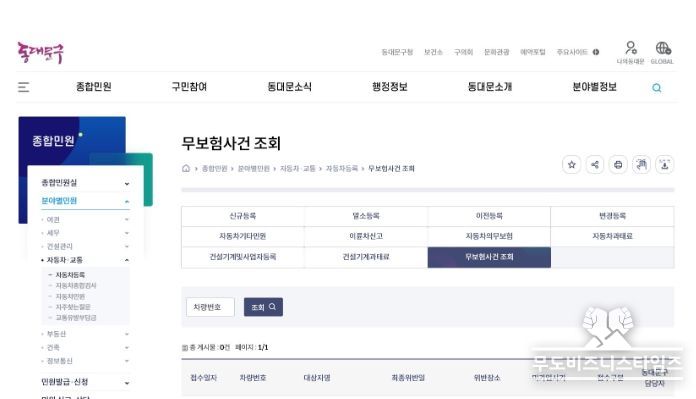The width and height of the screenshot is (696, 399).
Task: Click 분야별민원 in the breadcrumb
Action: tap(253, 169)
